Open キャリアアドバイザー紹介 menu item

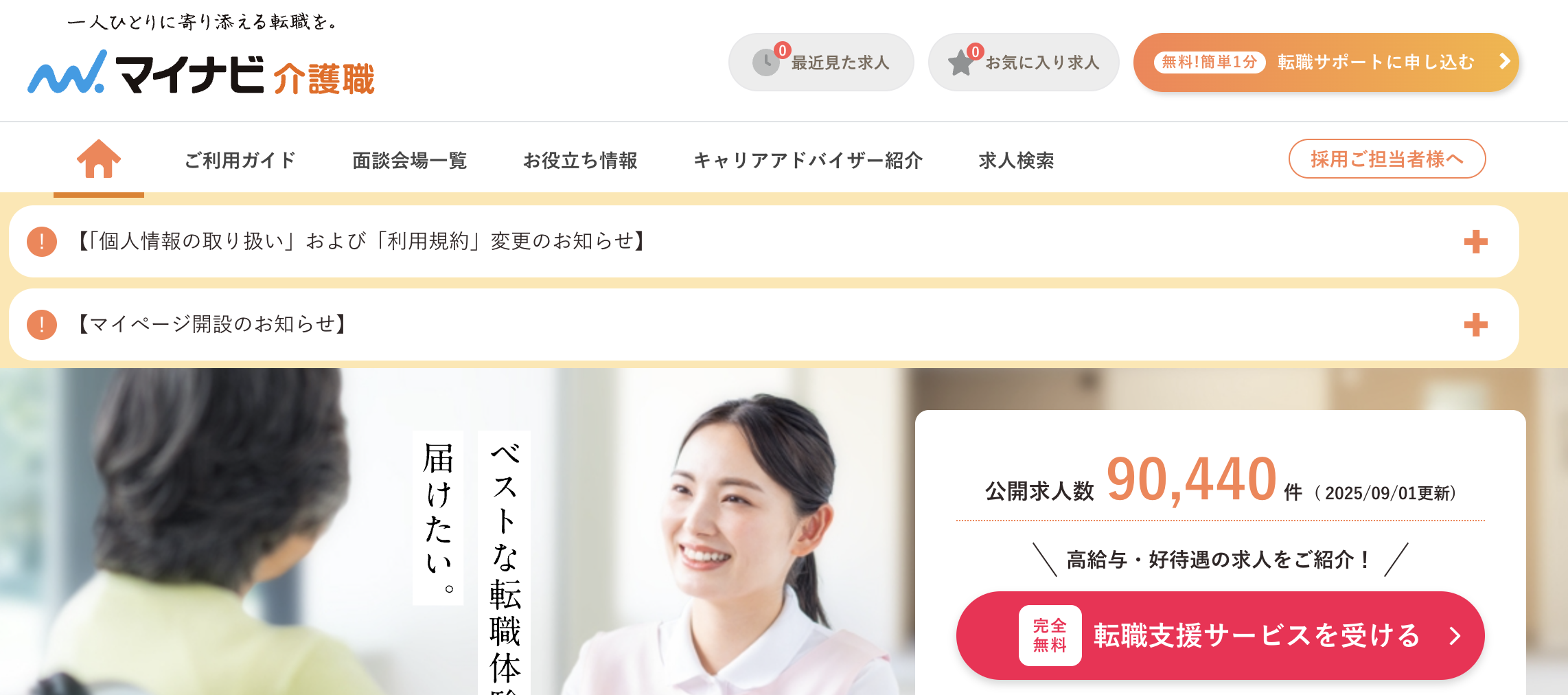point(808,160)
